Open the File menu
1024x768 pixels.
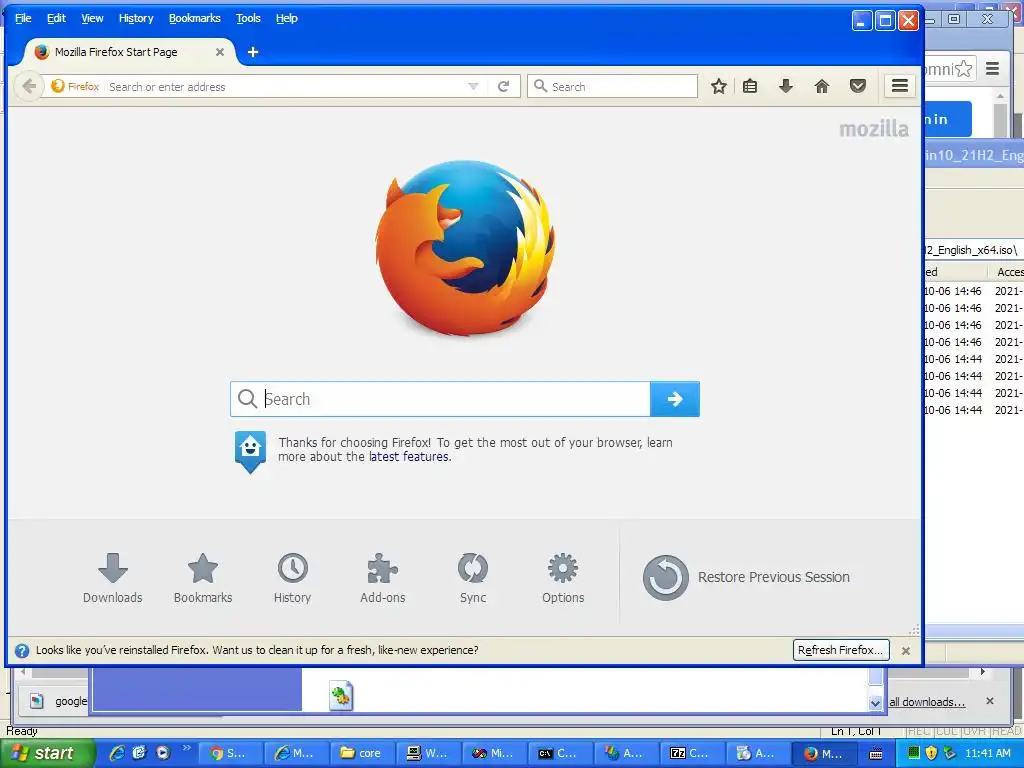point(24,18)
